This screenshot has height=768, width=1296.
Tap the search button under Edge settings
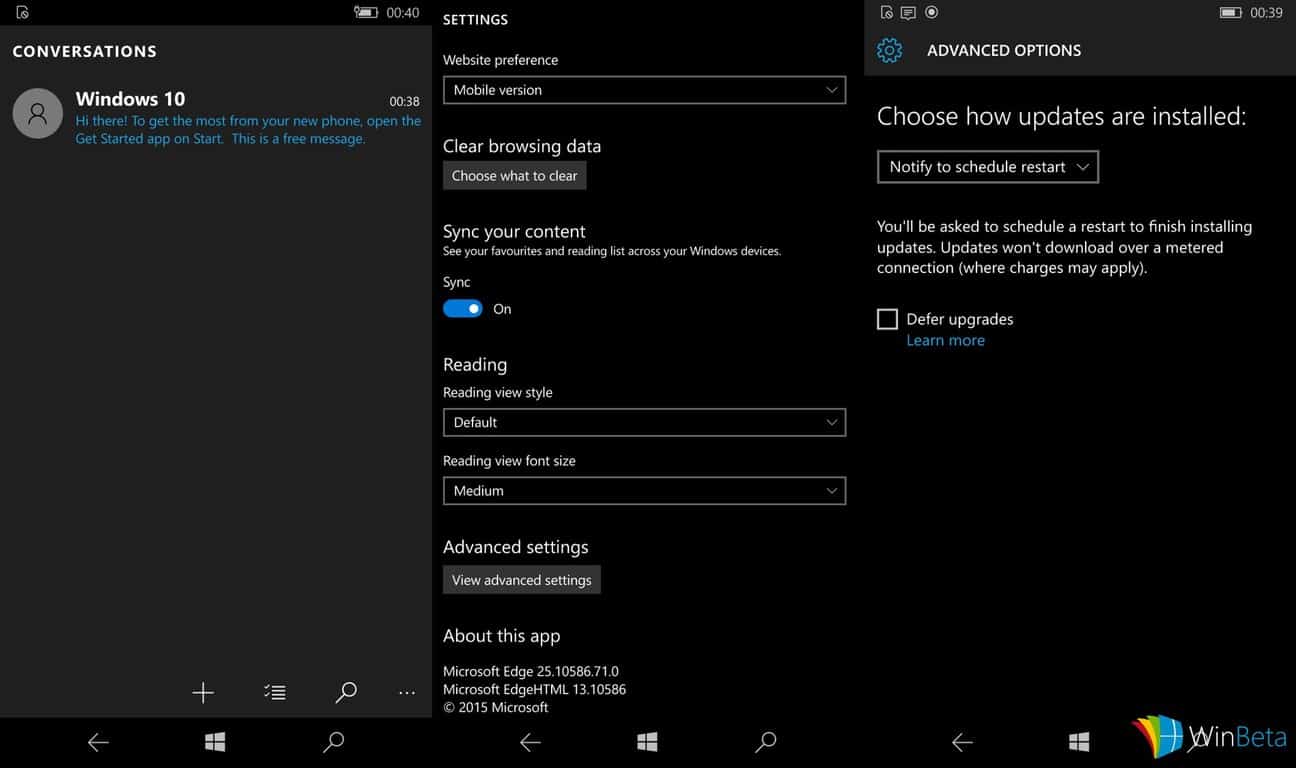[765, 741]
